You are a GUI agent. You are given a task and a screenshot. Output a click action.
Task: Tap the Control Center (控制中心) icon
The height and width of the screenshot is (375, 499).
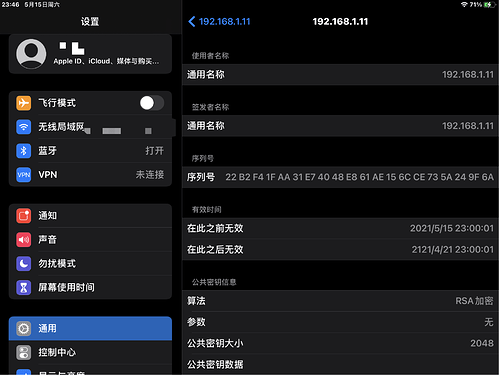(x=24, y=352)
